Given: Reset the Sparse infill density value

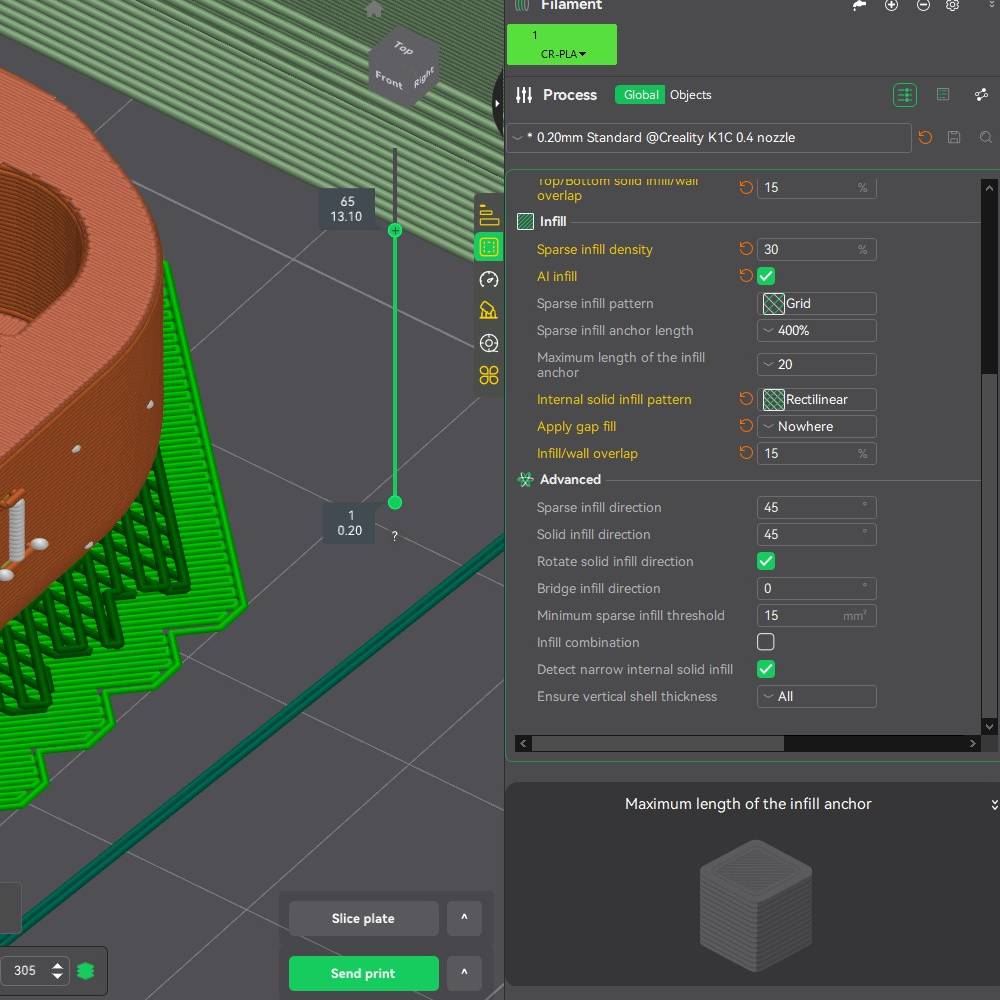Looking at the screenshot, I should pyautogui.click(x=746, y=249).
